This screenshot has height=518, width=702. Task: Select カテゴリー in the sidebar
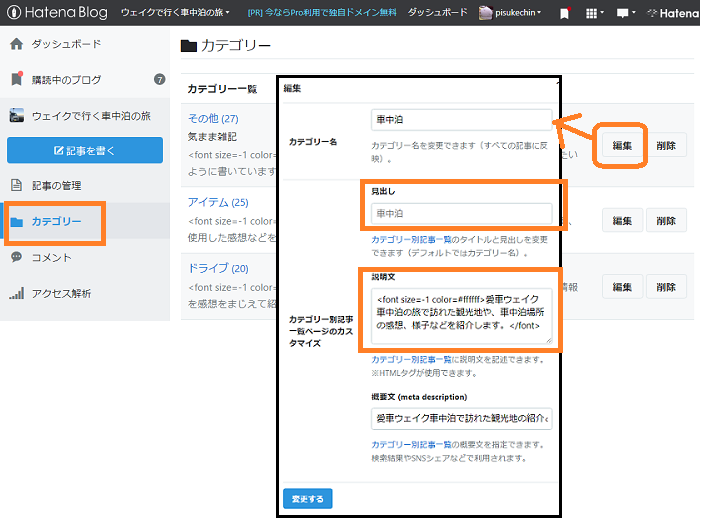(56, 221)
